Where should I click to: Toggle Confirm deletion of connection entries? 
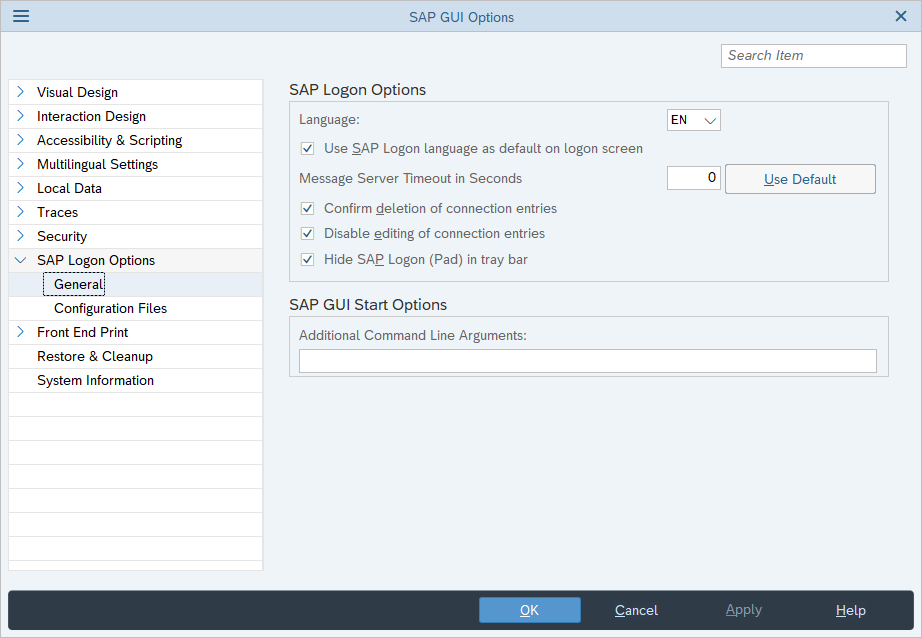(x=308, y=209)
